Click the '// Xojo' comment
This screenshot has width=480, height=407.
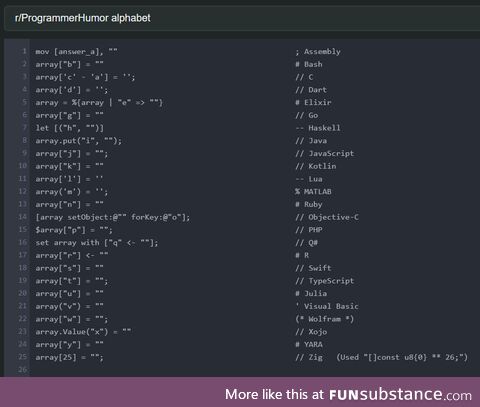311,332
